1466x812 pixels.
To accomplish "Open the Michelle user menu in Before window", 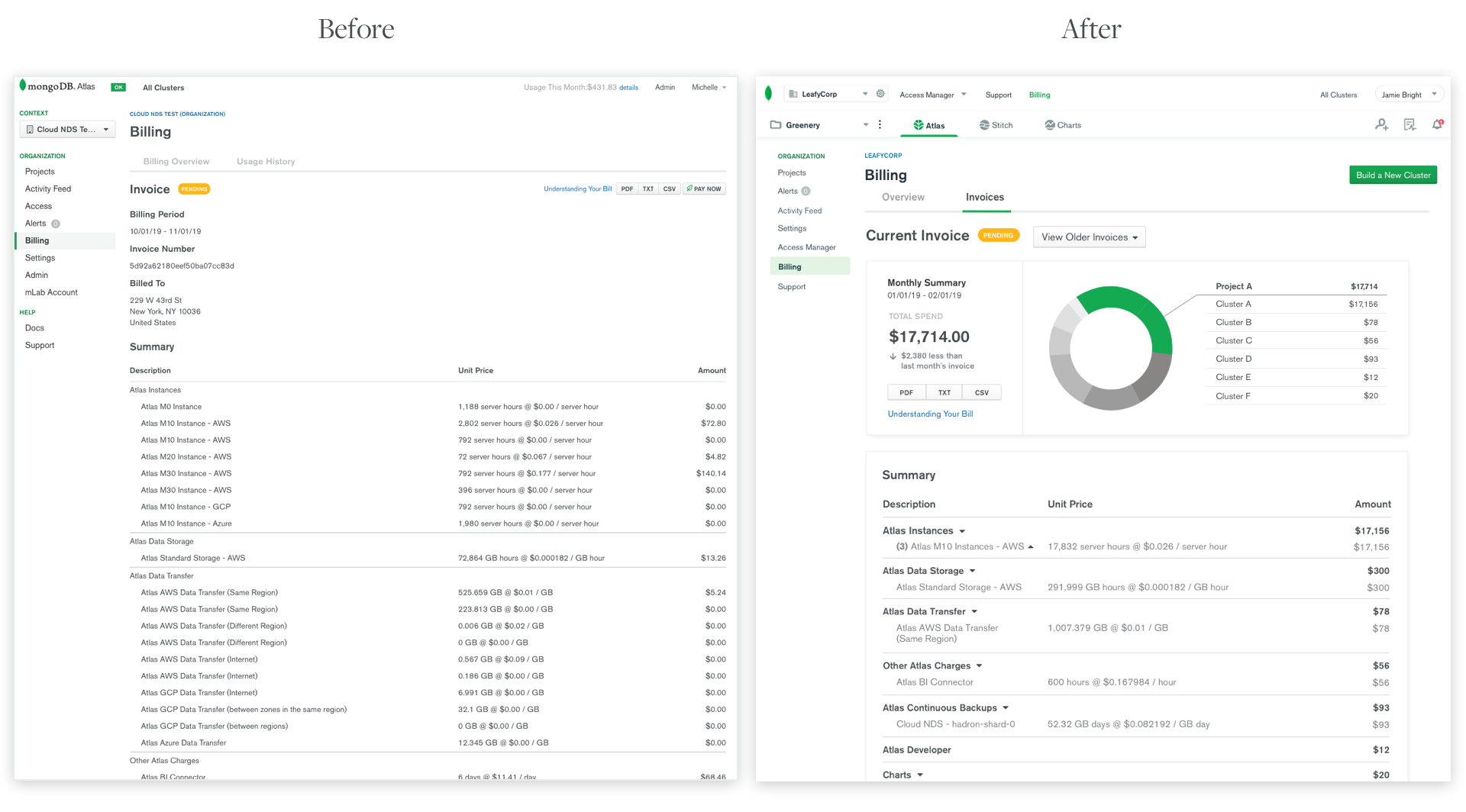I will (709, 87).
